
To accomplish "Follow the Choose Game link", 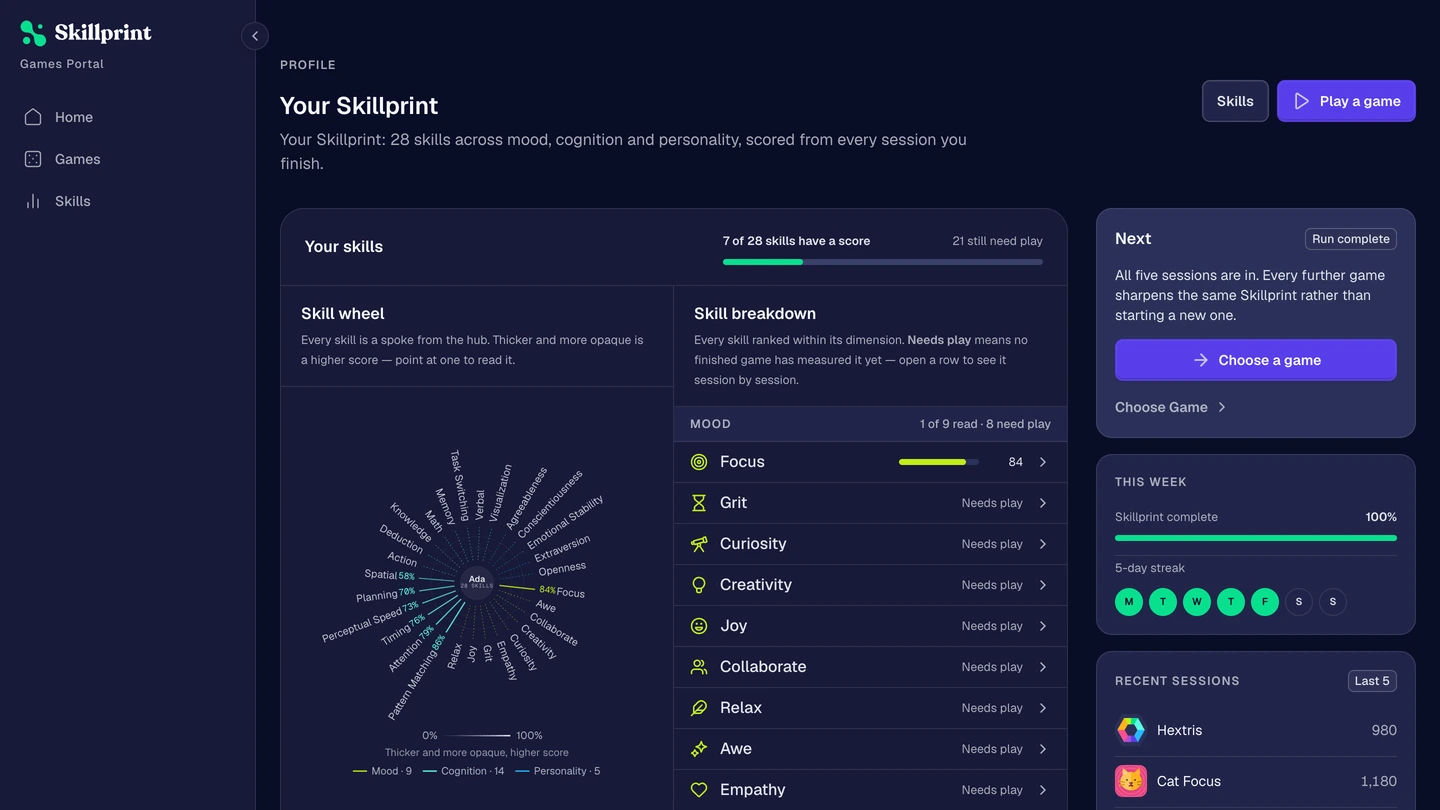I will (x=1171, y=407).
